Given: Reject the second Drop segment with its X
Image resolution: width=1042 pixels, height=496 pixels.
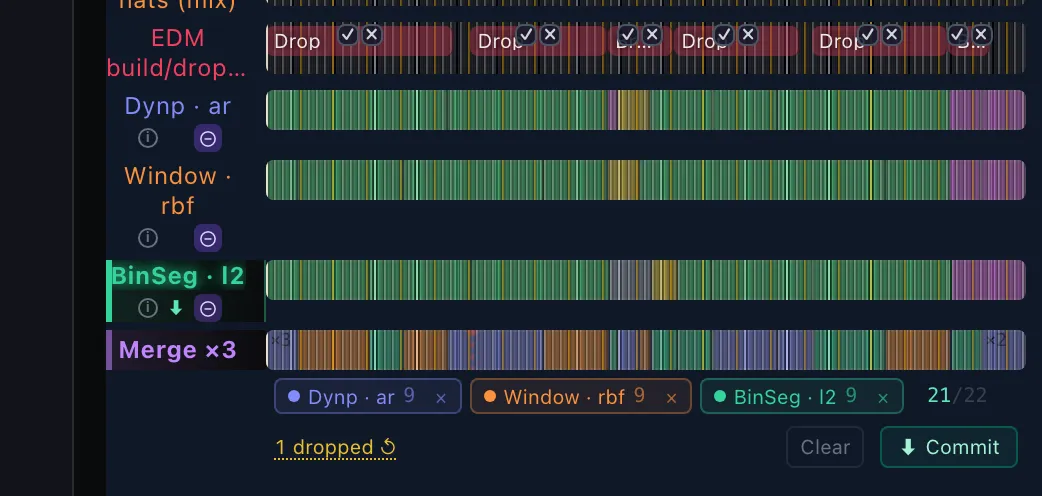Looking at the screenshot, I should (x=550, y=35).
